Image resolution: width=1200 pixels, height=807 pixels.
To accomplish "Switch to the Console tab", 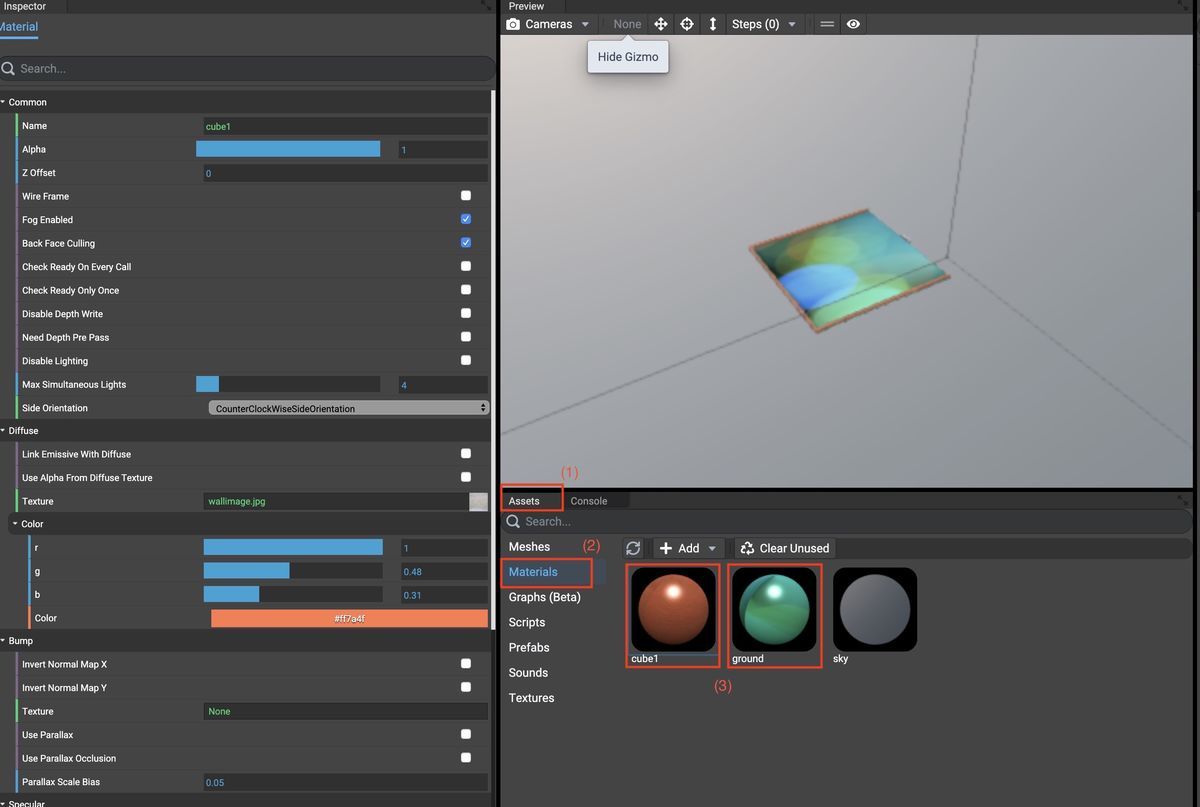I will click(588, 500).
